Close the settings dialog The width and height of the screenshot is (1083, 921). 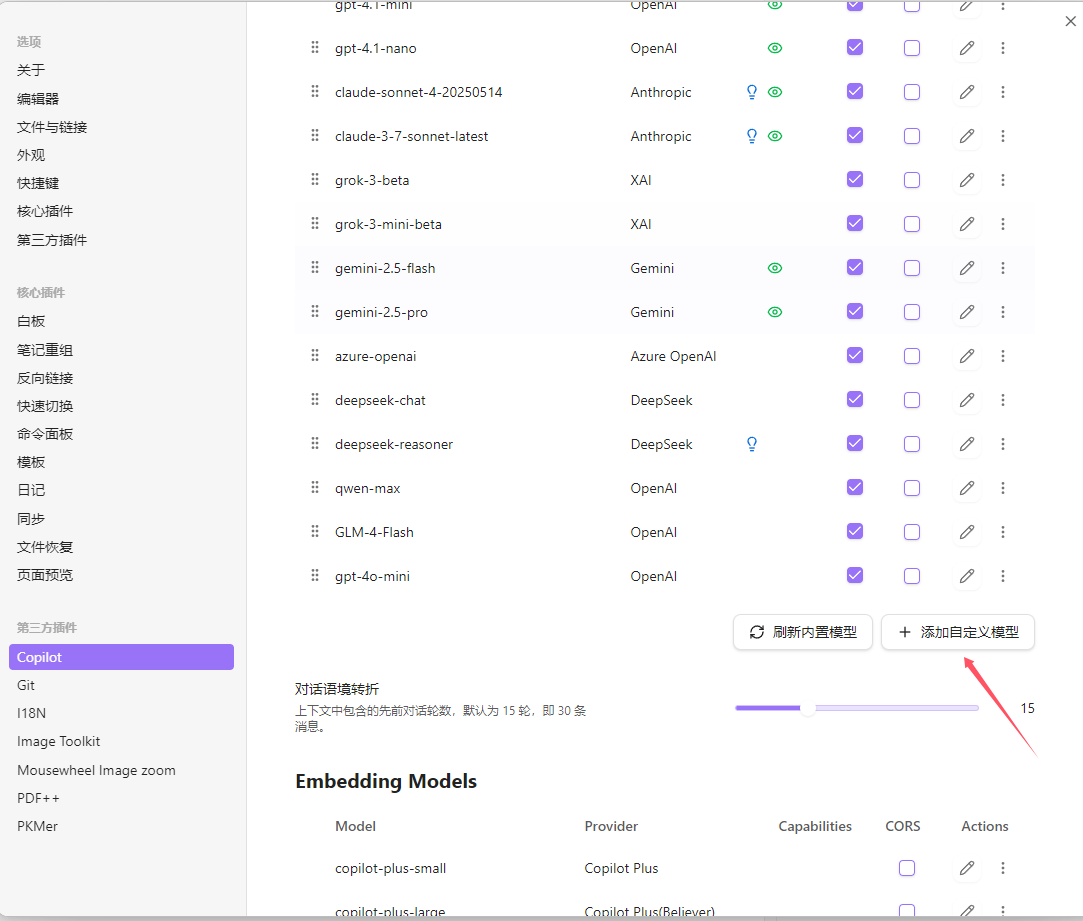point(1071,21)
